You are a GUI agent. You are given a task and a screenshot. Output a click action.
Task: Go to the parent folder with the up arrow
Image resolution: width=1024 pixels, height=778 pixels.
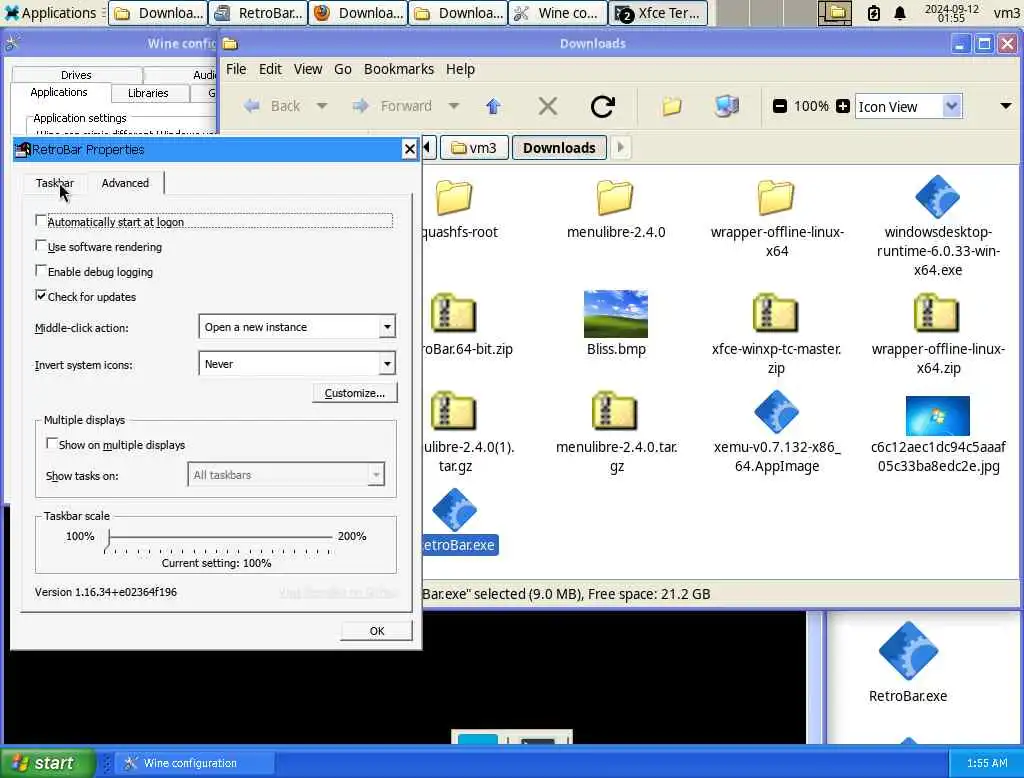[493, 106]
